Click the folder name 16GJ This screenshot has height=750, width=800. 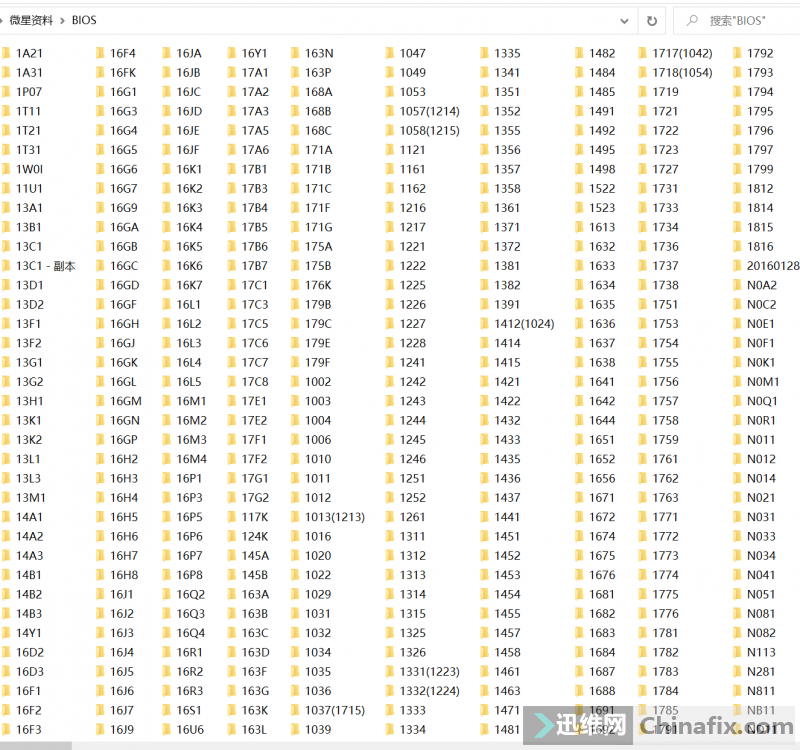123,343
